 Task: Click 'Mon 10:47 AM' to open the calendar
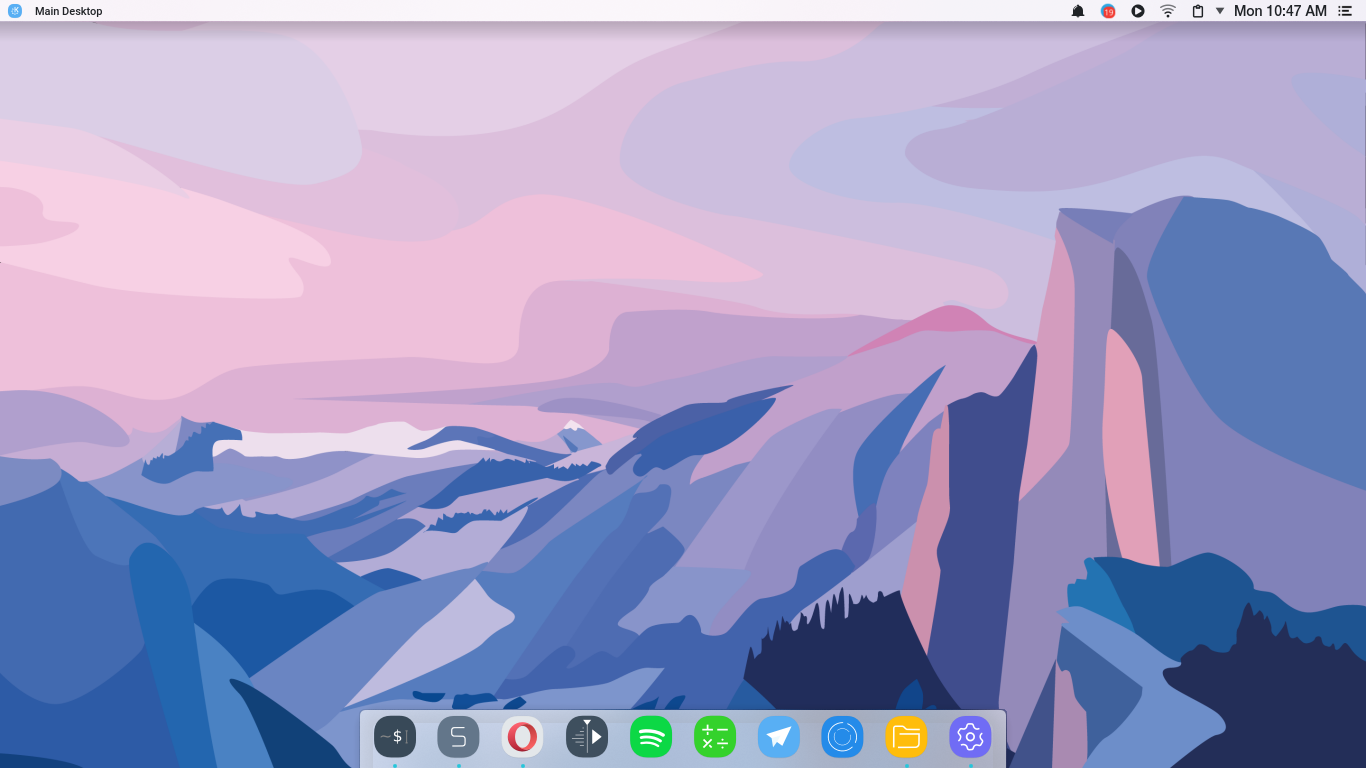1283,11
